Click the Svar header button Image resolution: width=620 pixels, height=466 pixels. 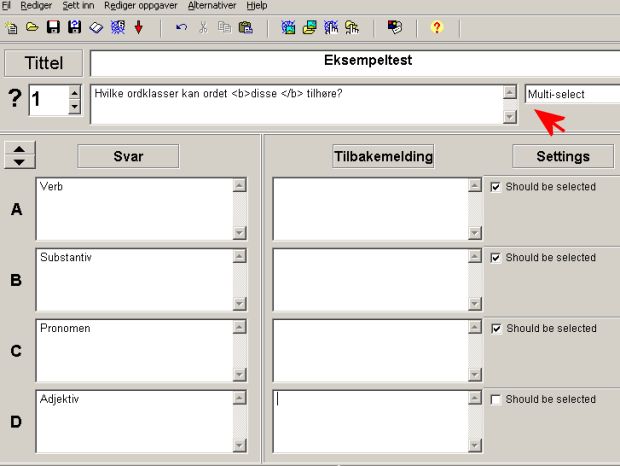128,156
